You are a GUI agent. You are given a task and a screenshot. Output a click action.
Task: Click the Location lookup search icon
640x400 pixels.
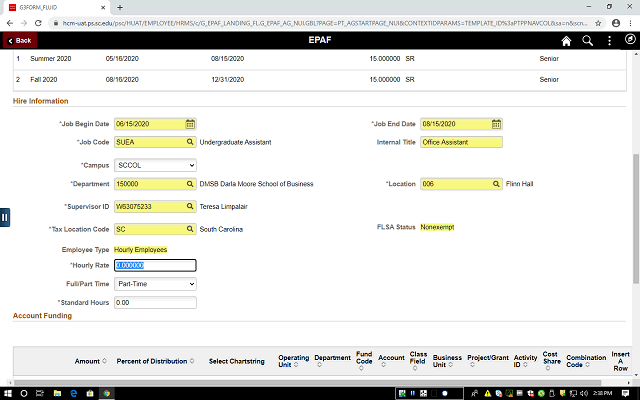point(495,184)
